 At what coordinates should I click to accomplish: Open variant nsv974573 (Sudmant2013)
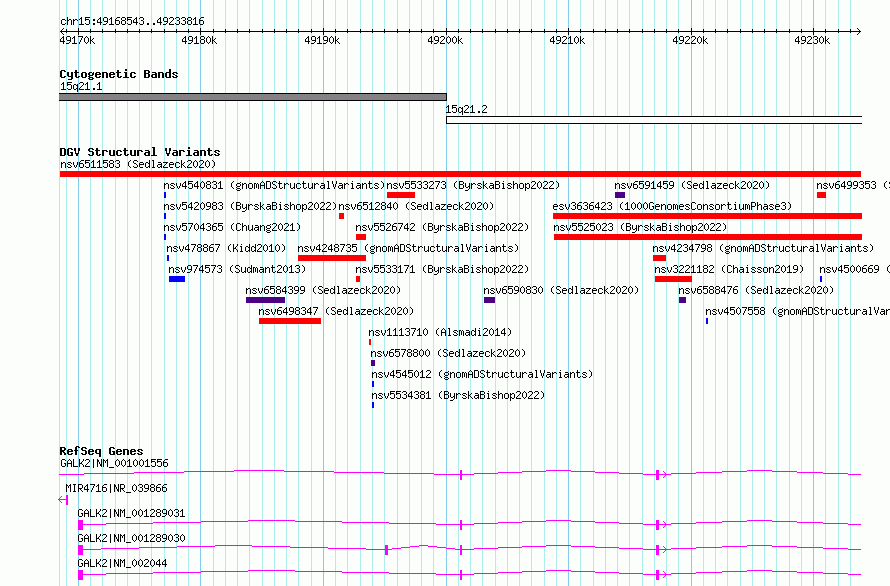tap(237, 269)
